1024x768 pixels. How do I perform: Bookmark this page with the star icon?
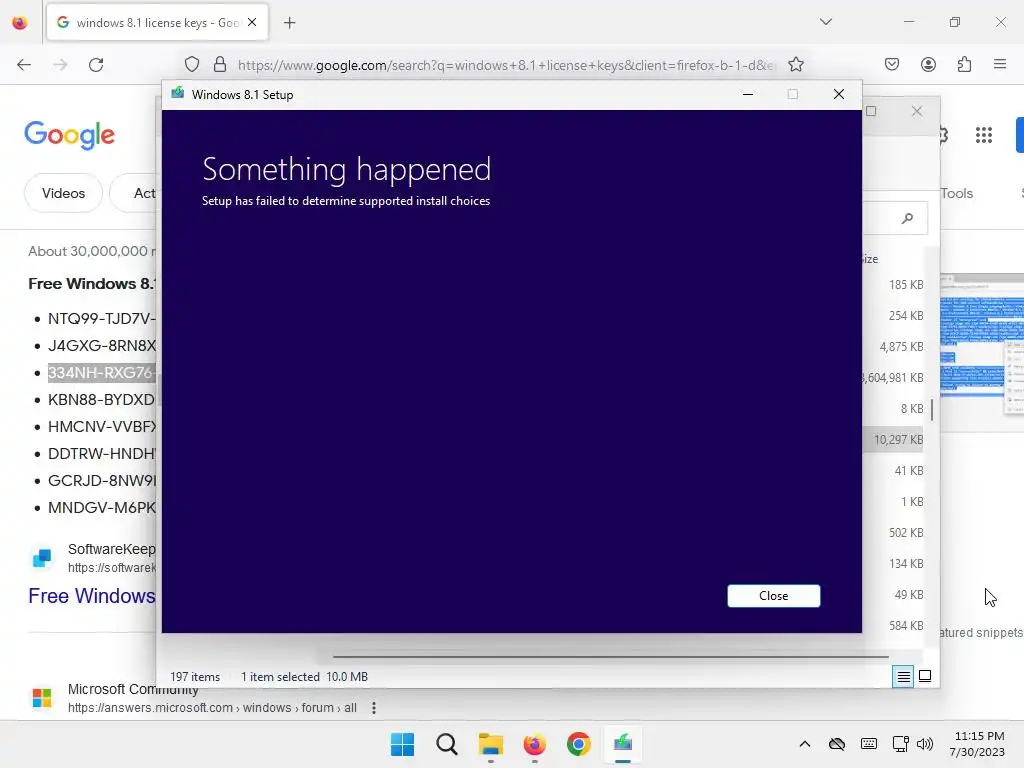795,65
